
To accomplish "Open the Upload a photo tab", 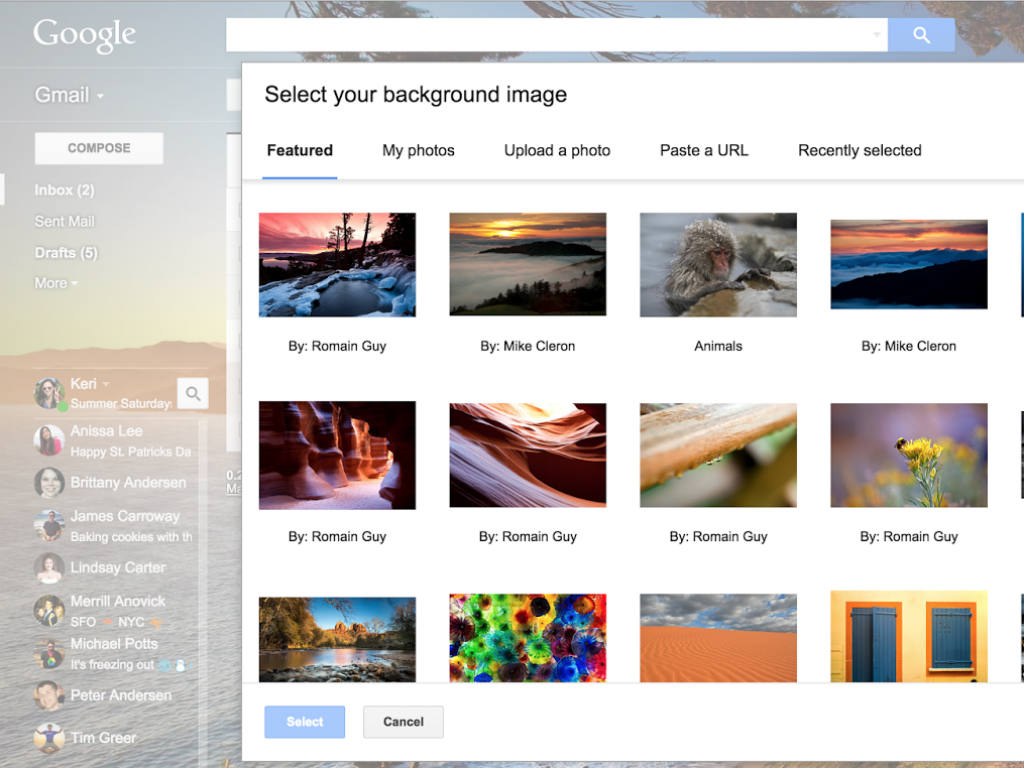I will tap(557, 151).
